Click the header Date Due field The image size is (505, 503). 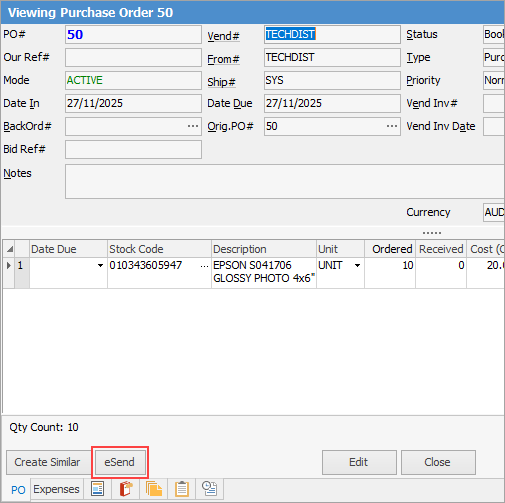pyautogui.click(x=332, y=103)
